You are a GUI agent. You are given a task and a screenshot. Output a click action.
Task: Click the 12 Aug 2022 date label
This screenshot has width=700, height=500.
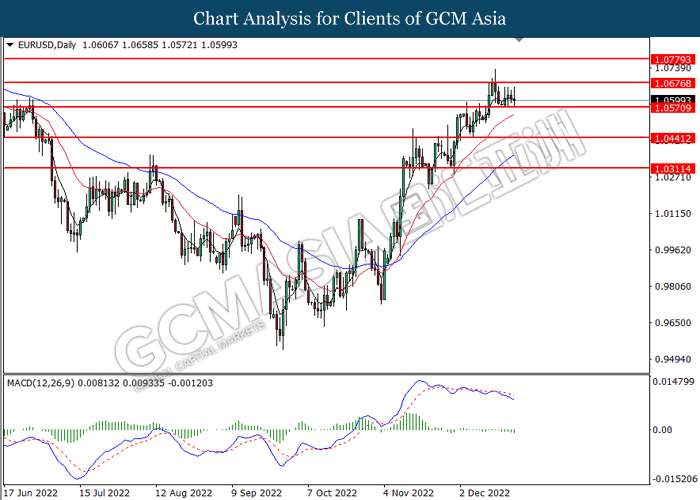183,493
